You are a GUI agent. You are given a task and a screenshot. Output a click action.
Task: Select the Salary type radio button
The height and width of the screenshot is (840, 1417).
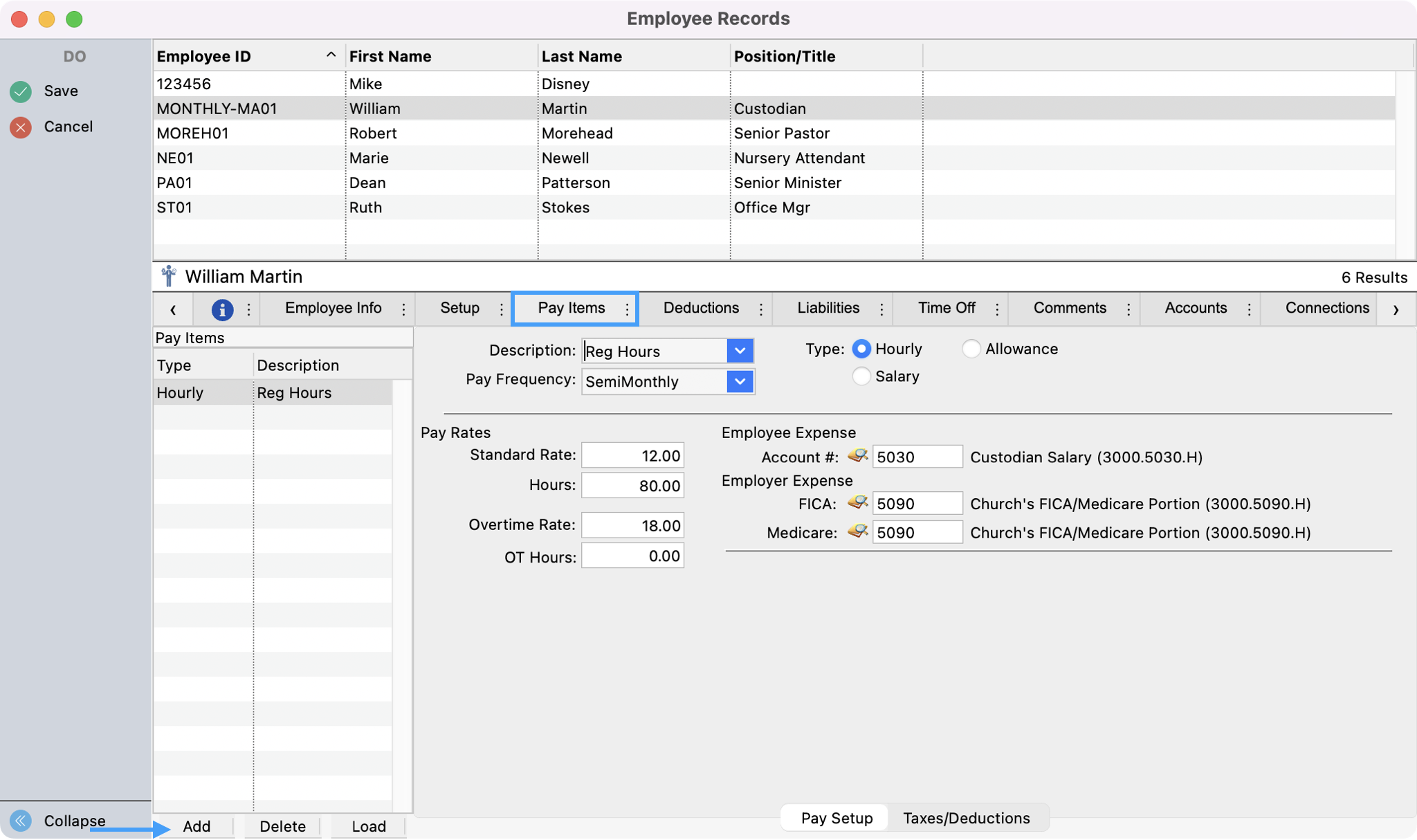click(861, 376)
